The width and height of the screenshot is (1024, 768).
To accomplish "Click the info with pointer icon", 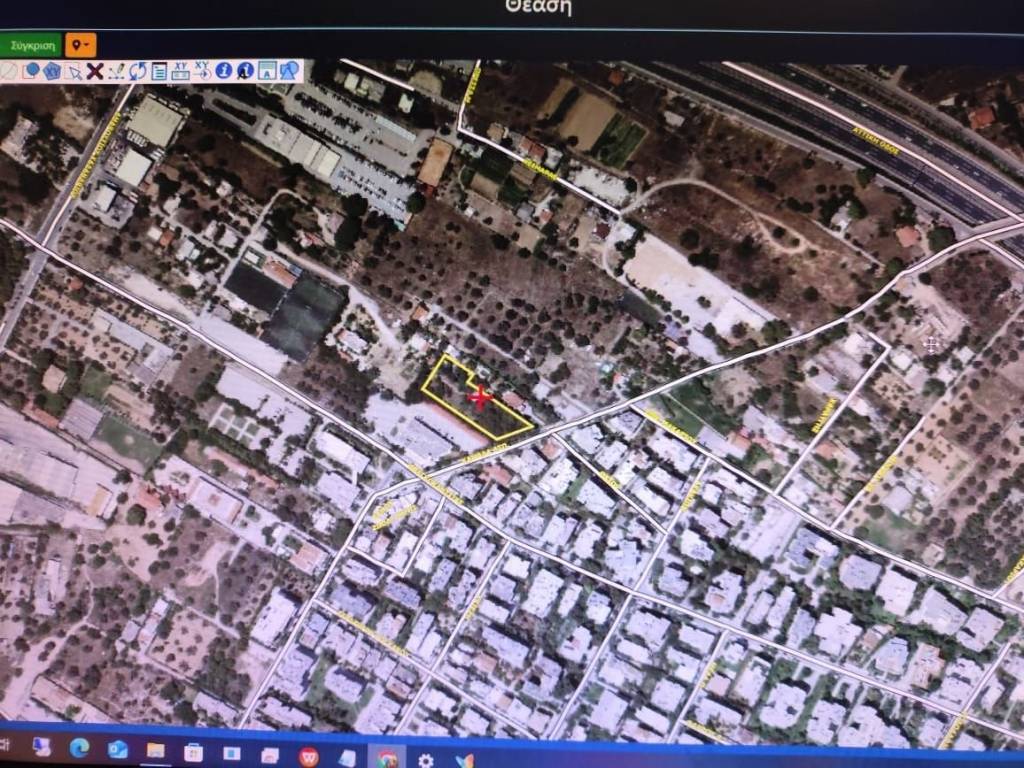I will [245, 70].
